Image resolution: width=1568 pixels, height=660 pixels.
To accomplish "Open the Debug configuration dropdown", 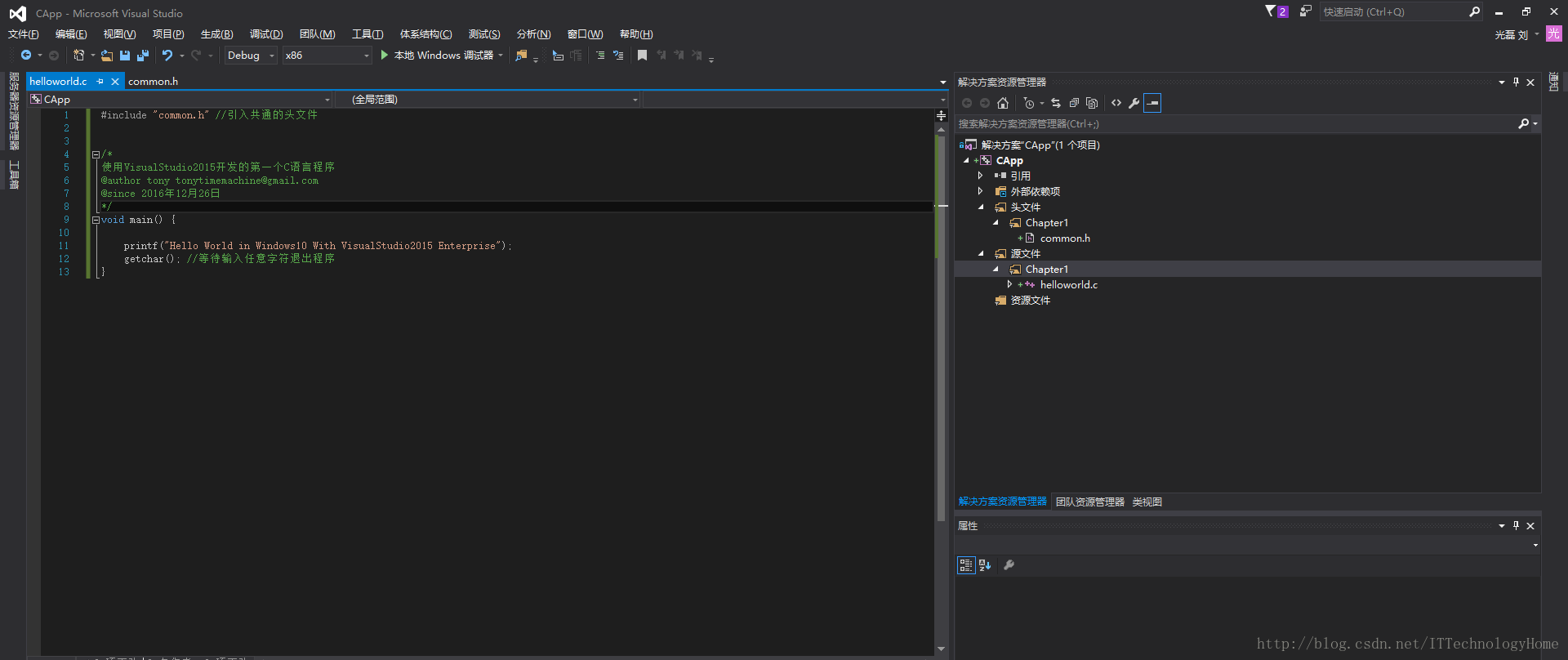I will [x=252, y=56].
